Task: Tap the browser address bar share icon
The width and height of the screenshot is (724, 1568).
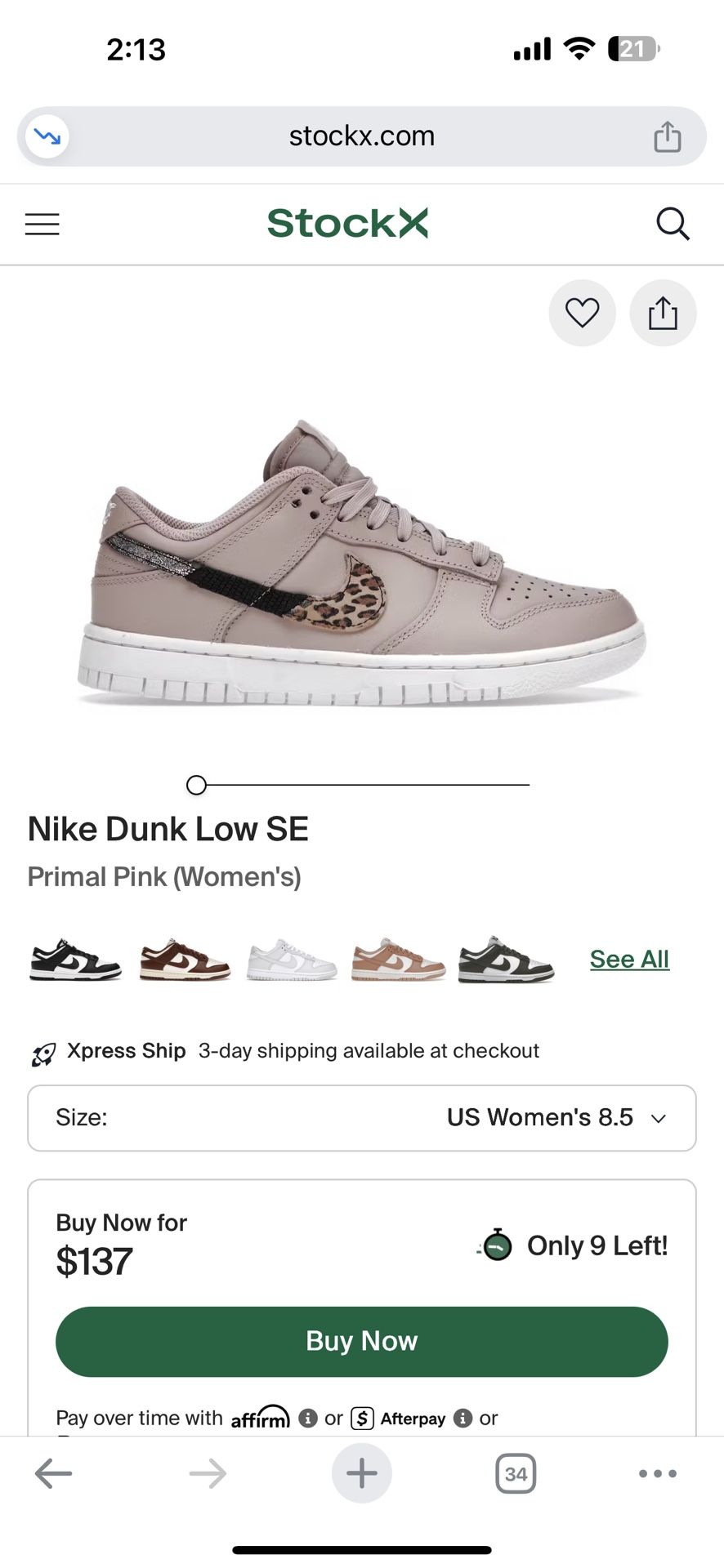Action: 667,136
